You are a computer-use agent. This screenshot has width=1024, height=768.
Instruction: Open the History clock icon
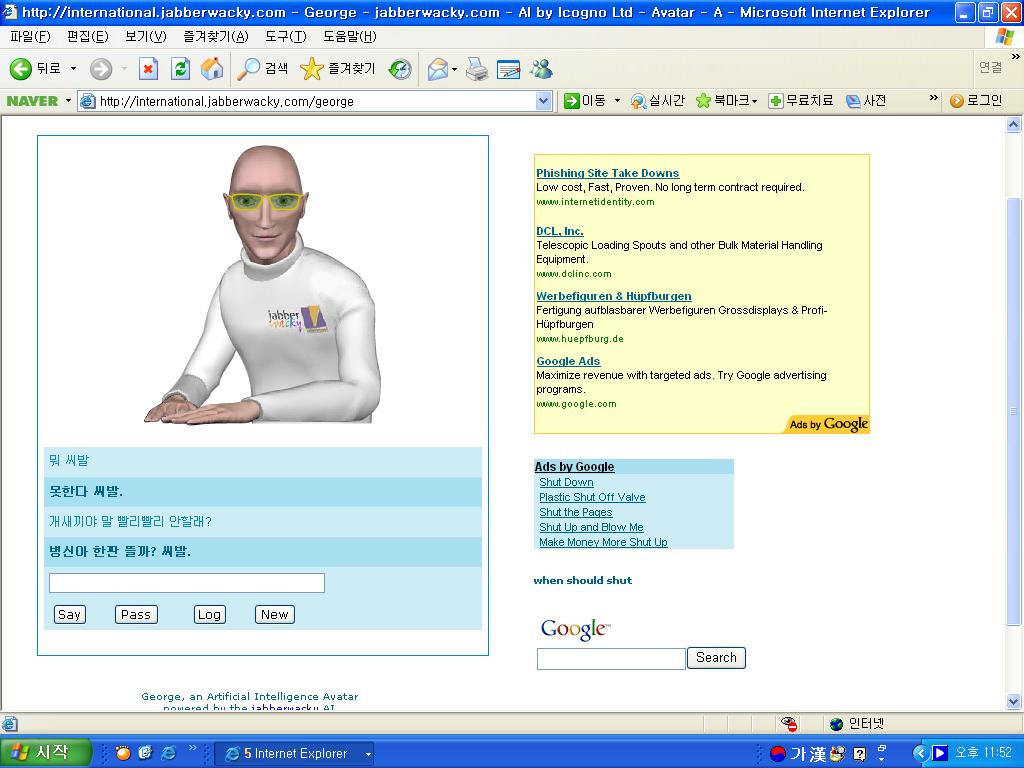coord(400,69)
